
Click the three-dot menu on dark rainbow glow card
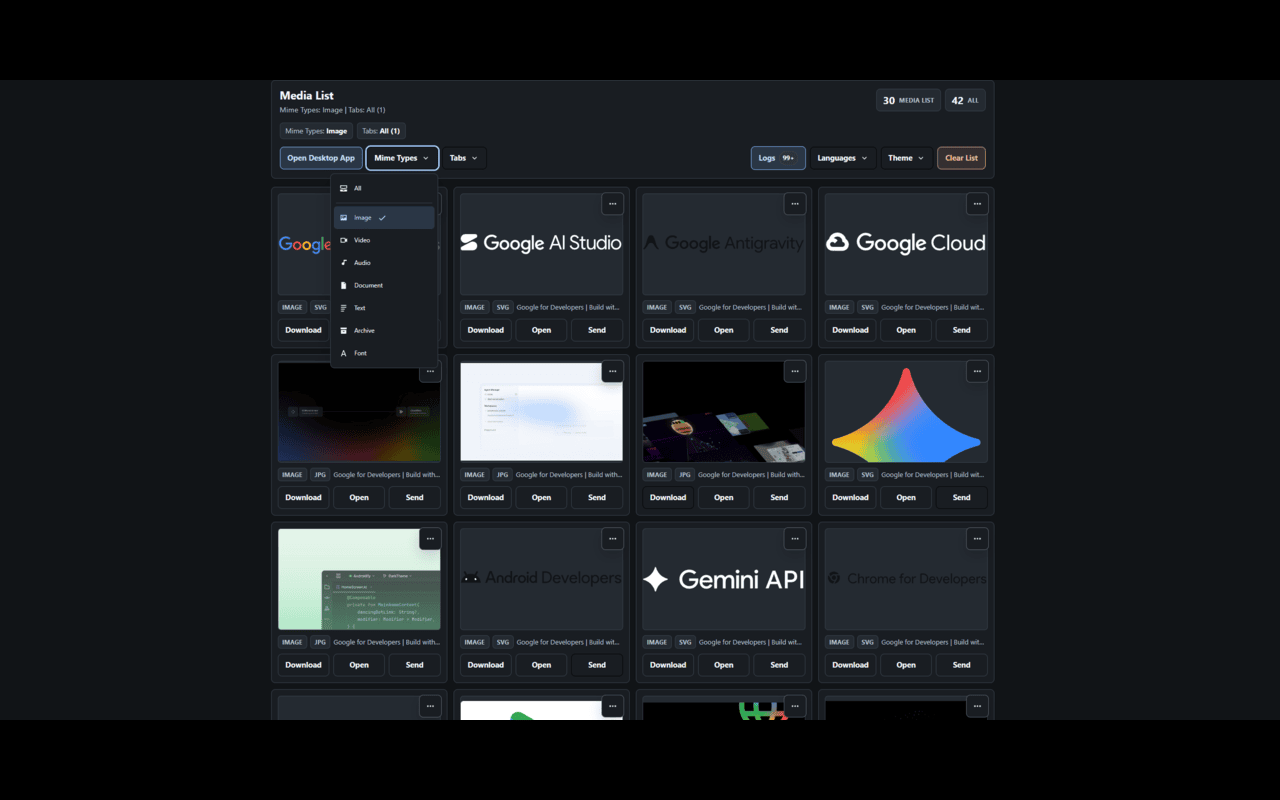click(430, 372)
